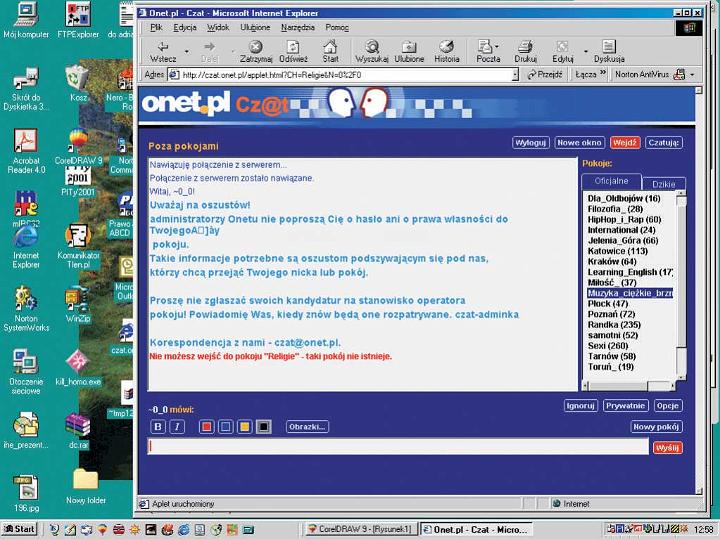Click the red Wejdź button
Viewport: 720px width, 539px height.
(624, 143)
